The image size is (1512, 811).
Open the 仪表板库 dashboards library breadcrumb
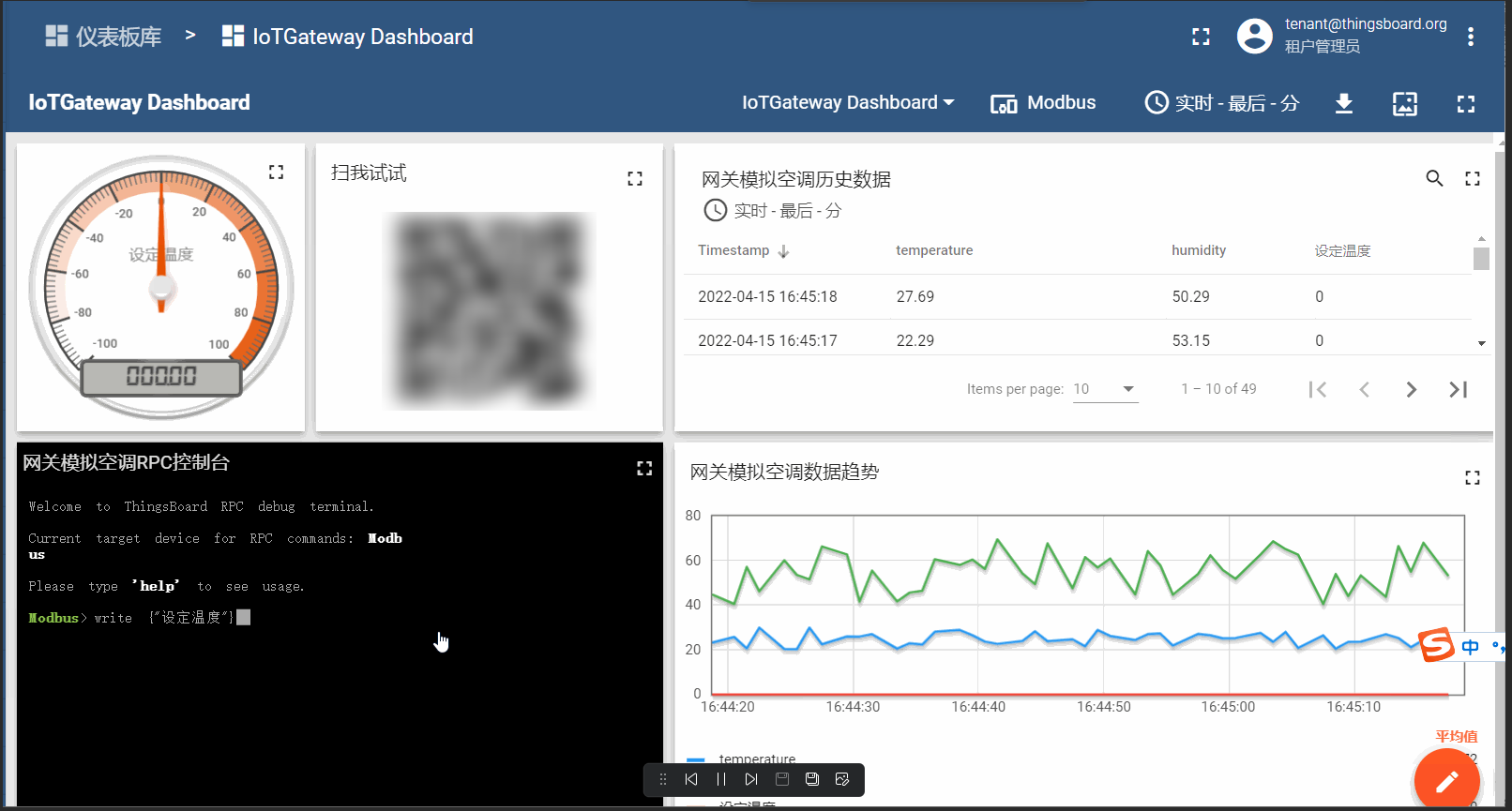tap(103, 37)
